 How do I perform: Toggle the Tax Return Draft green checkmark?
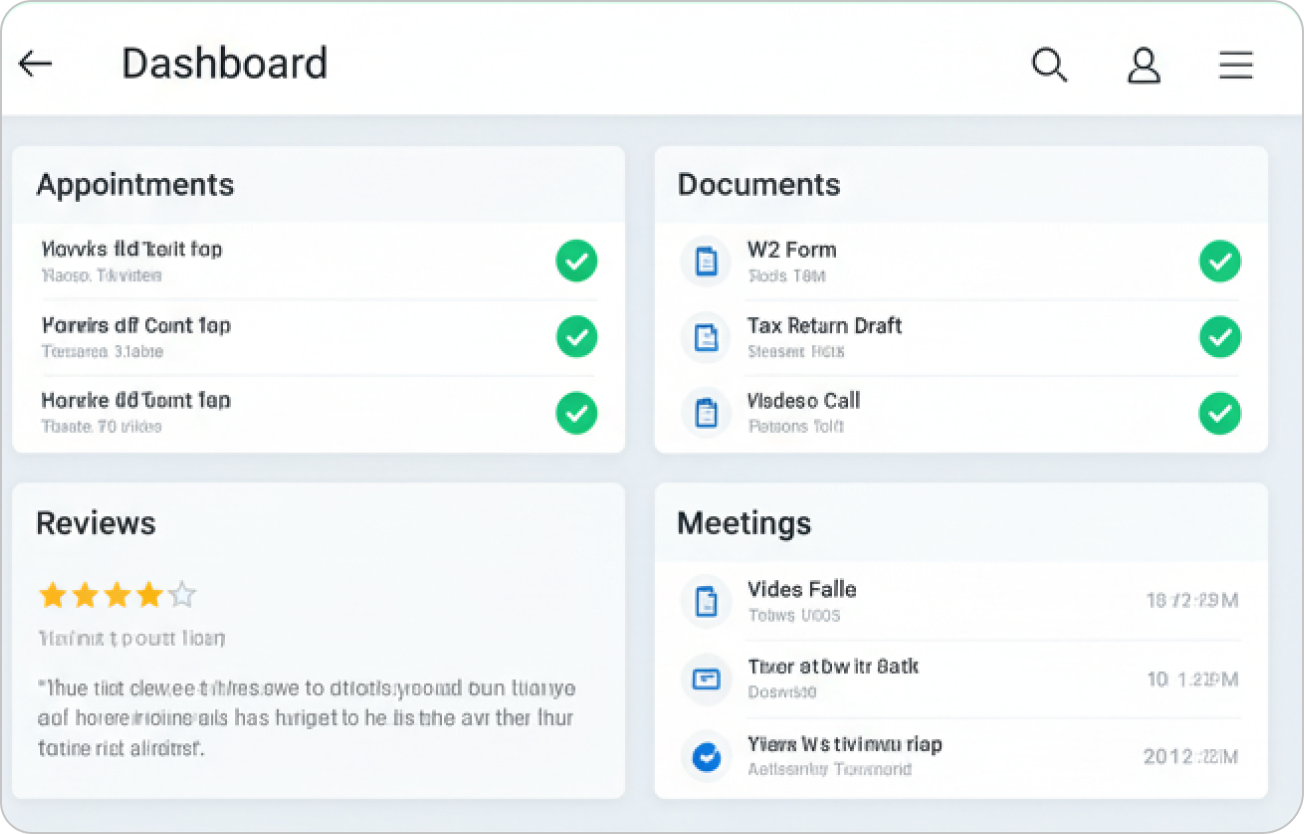point(1219,337)
